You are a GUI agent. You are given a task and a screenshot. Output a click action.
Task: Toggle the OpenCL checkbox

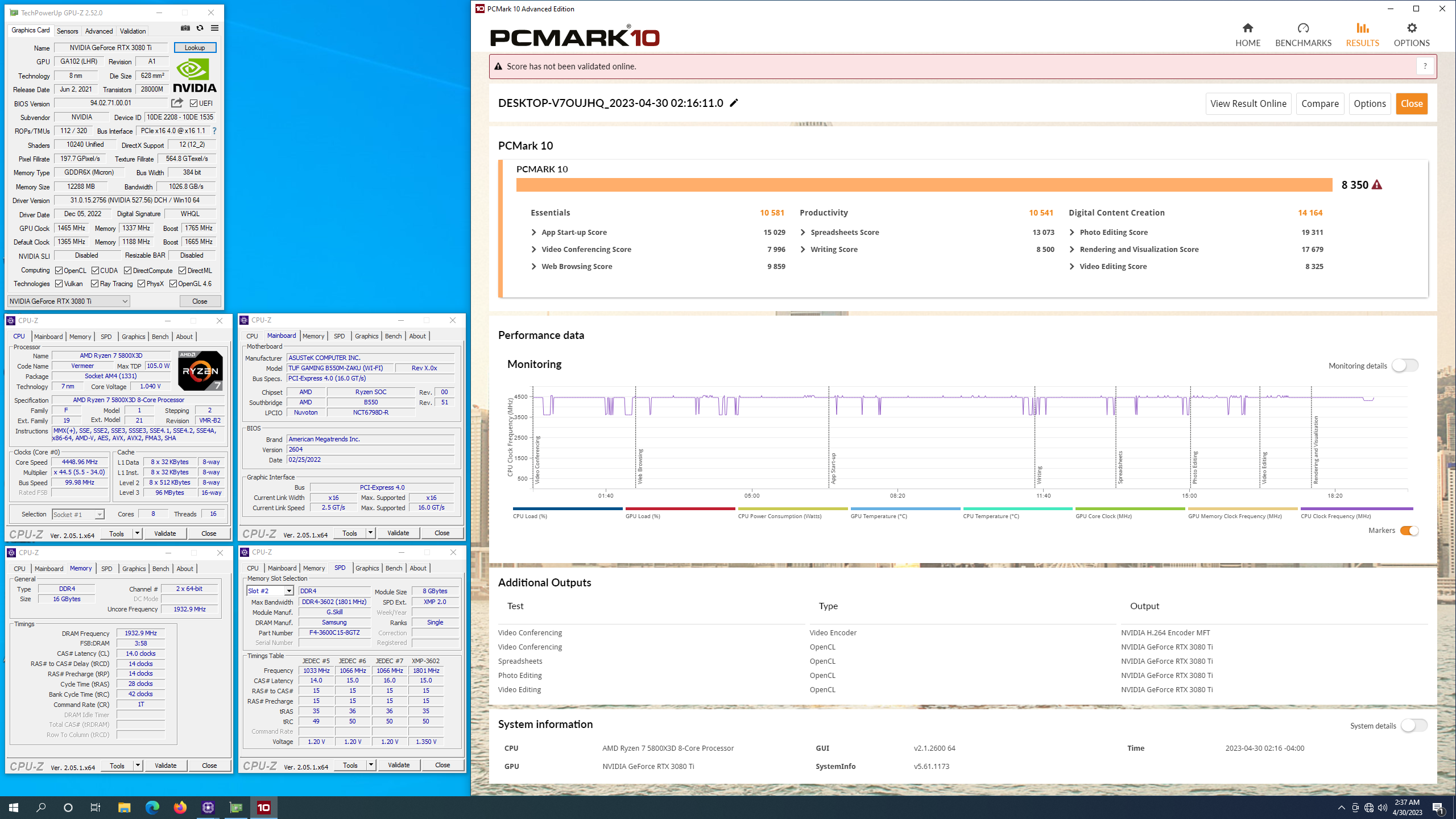pyautogui.click(x=59, y=270)
